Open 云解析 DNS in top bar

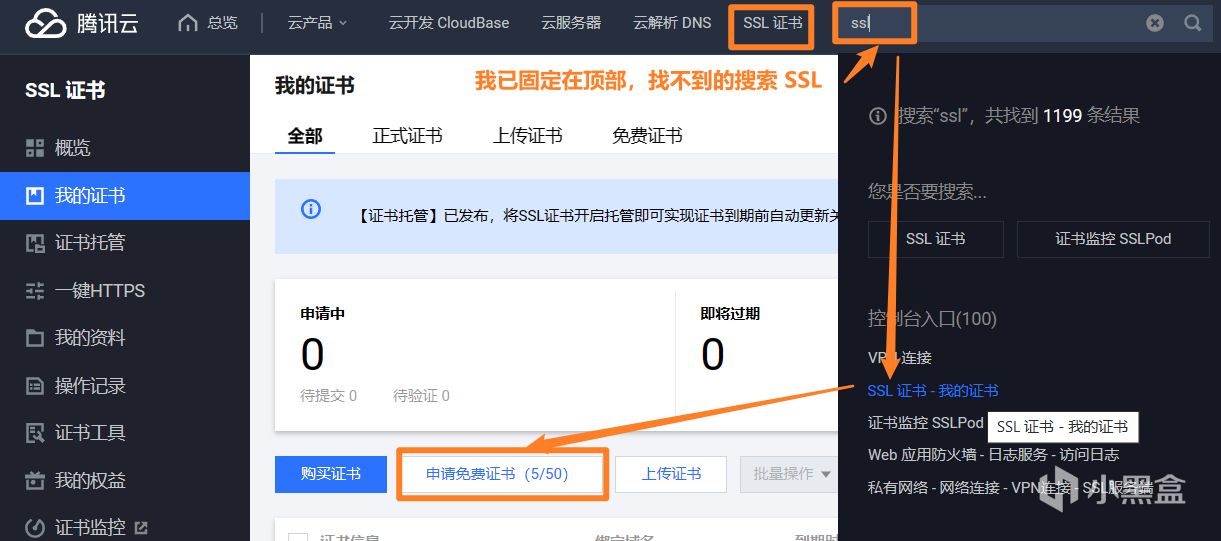(x=672, y=22)
